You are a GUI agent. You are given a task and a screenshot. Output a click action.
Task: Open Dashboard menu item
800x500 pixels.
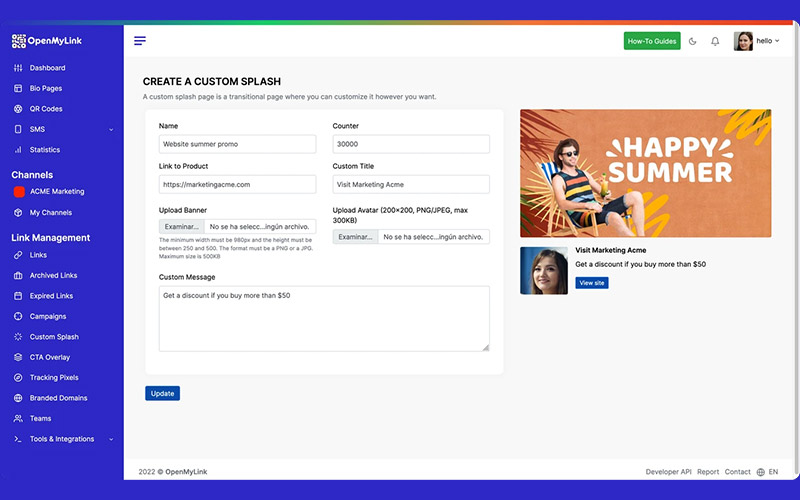pos(47,68)
